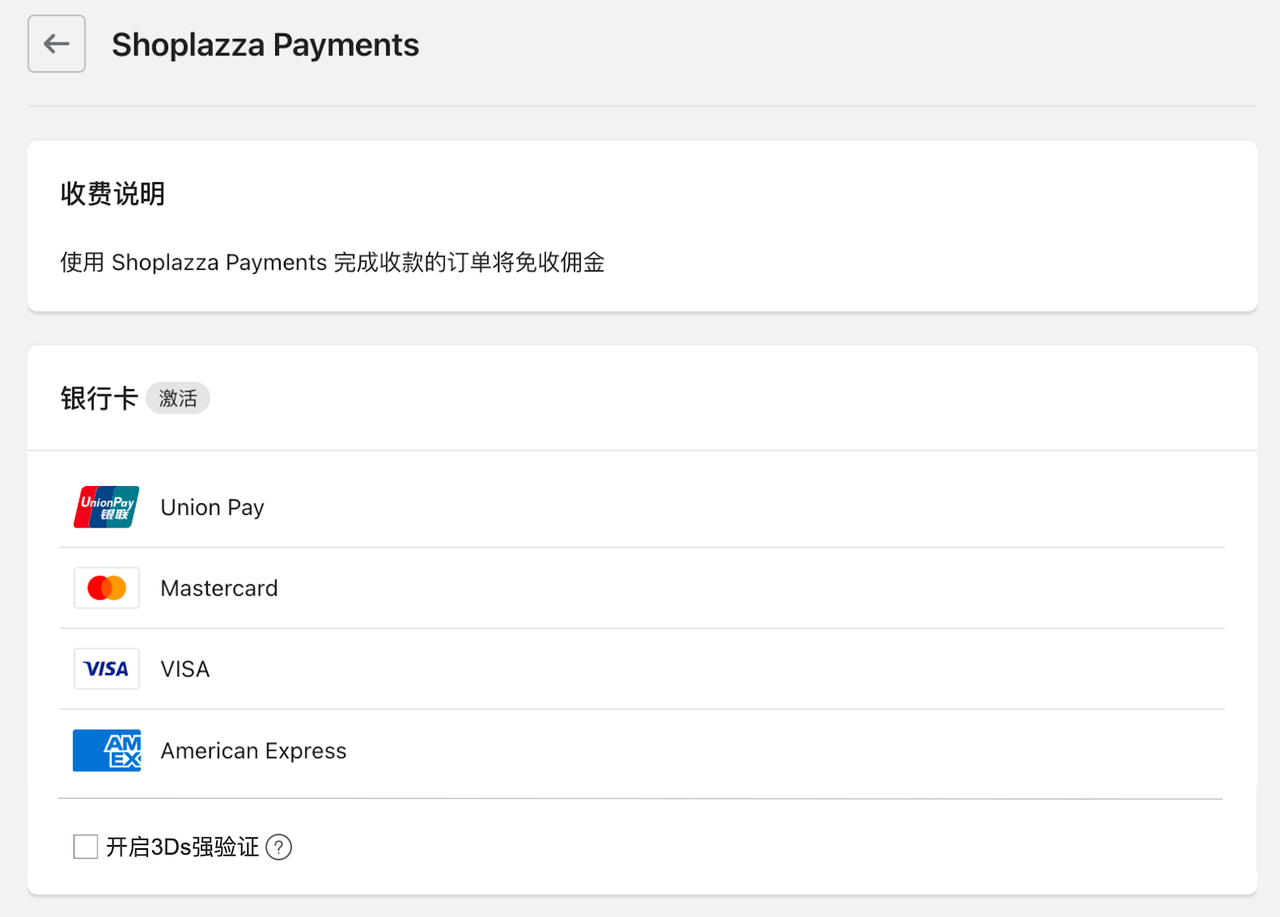This screenshot has width=1280, height=917.
Task: Open the 3Ds help question mark icon
Action: (x=278, y=847)
